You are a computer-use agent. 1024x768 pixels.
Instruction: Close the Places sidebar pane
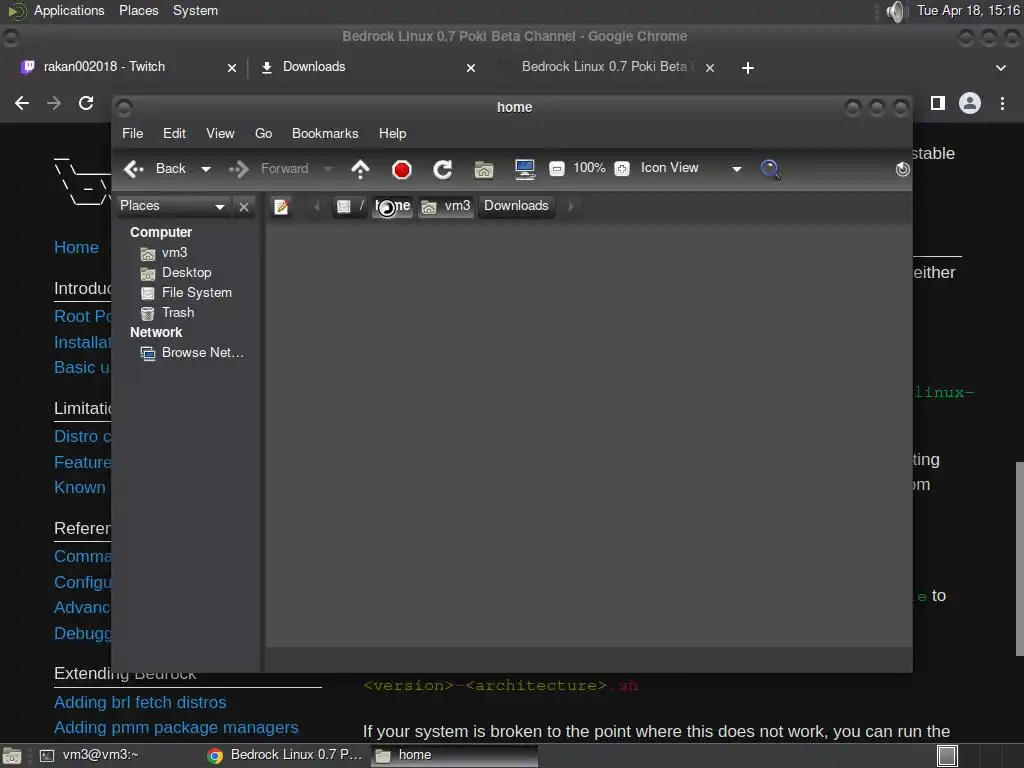[244, 206]
